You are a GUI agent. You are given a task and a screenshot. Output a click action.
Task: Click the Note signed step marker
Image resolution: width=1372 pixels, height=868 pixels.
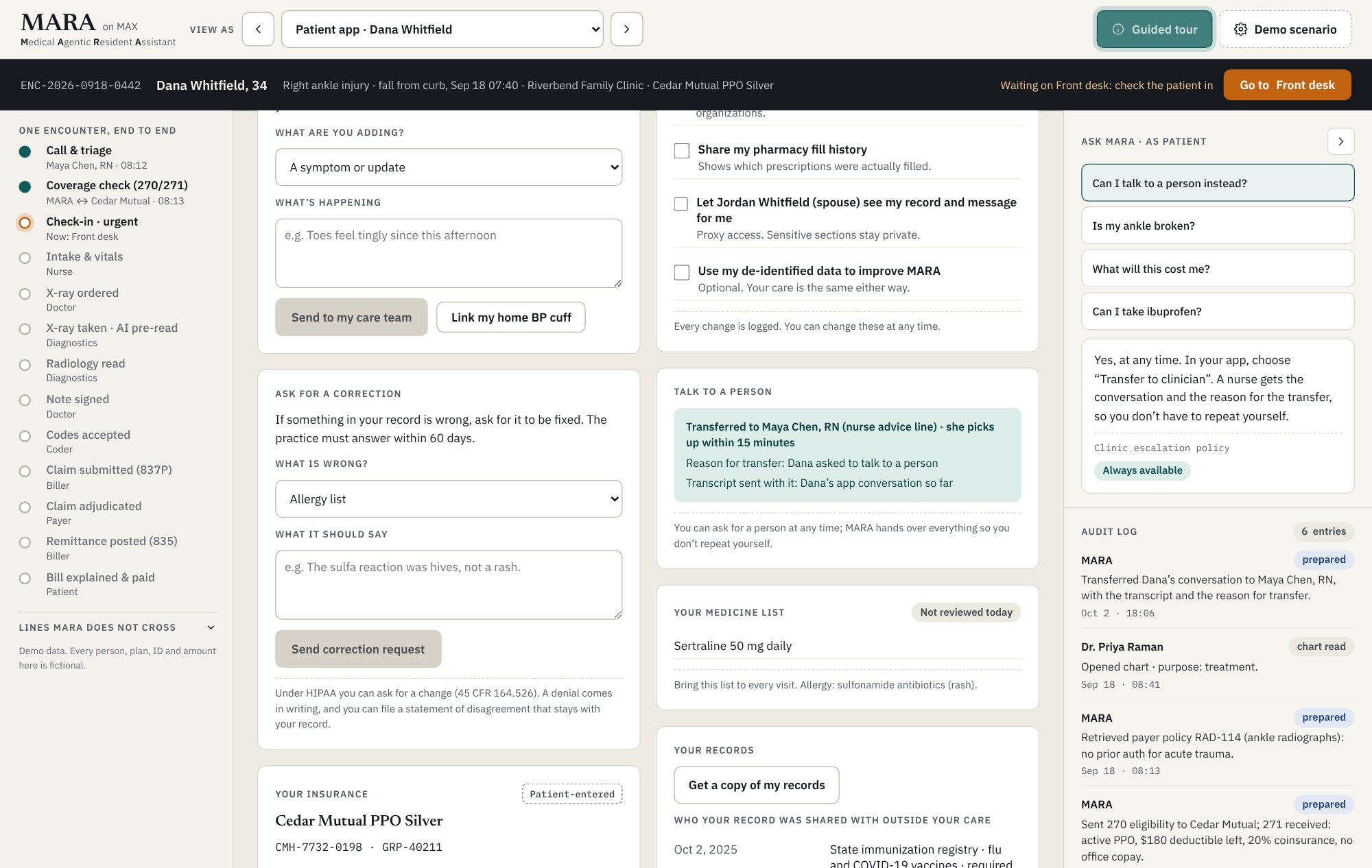coord(25,400)
